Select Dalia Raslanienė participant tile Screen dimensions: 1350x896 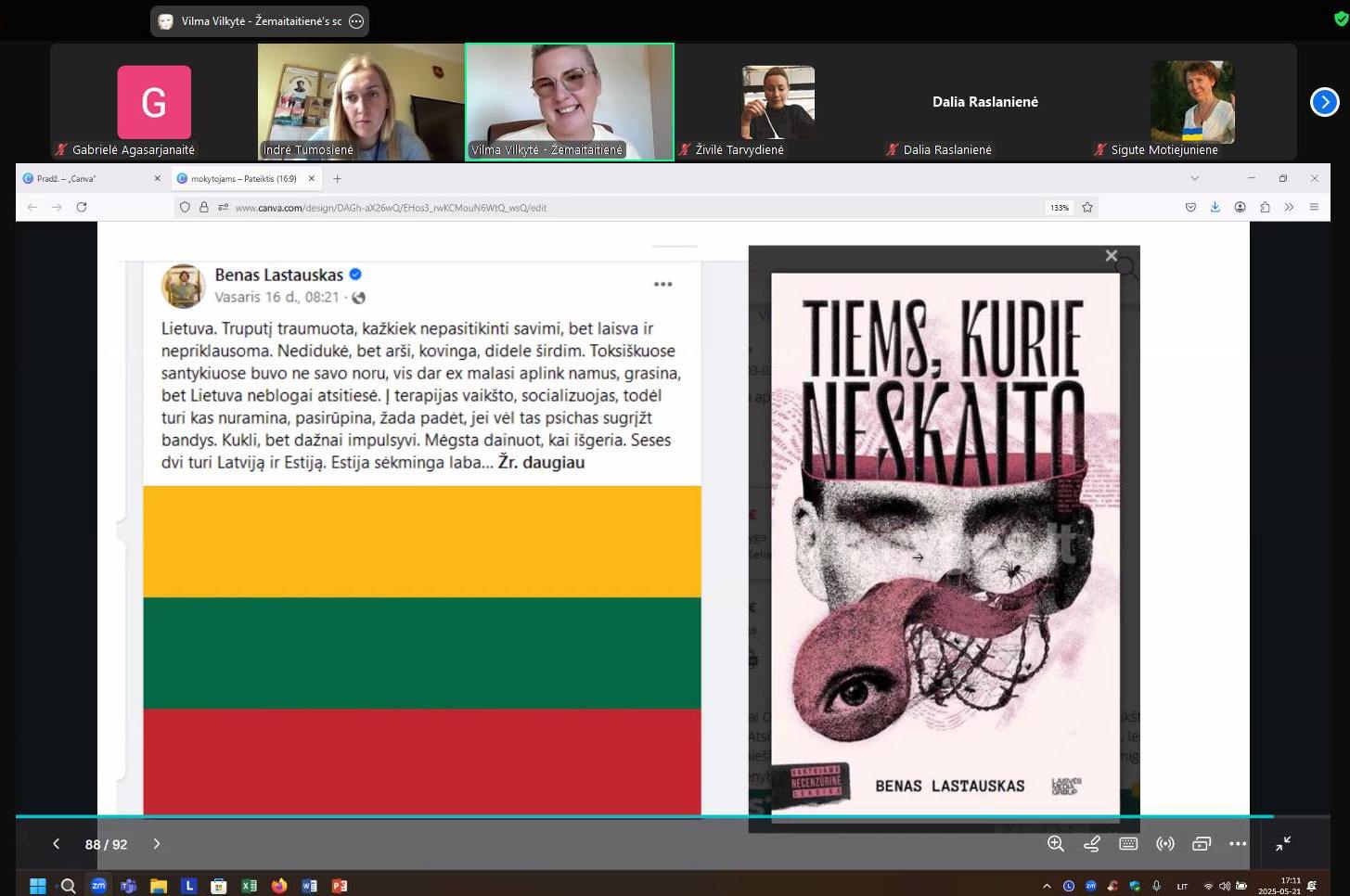pyautogui.click(x=985, y=102)
